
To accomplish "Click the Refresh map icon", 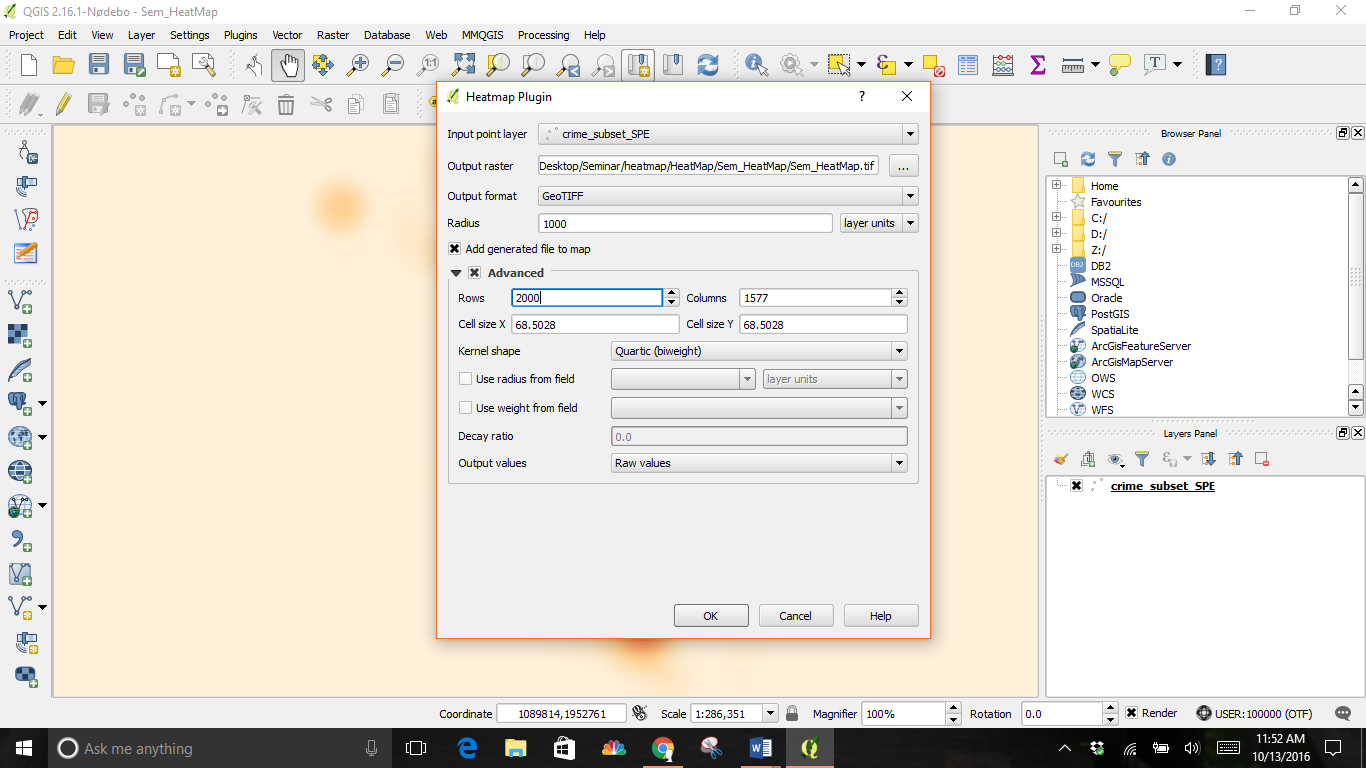I will (x=708, y=65).
